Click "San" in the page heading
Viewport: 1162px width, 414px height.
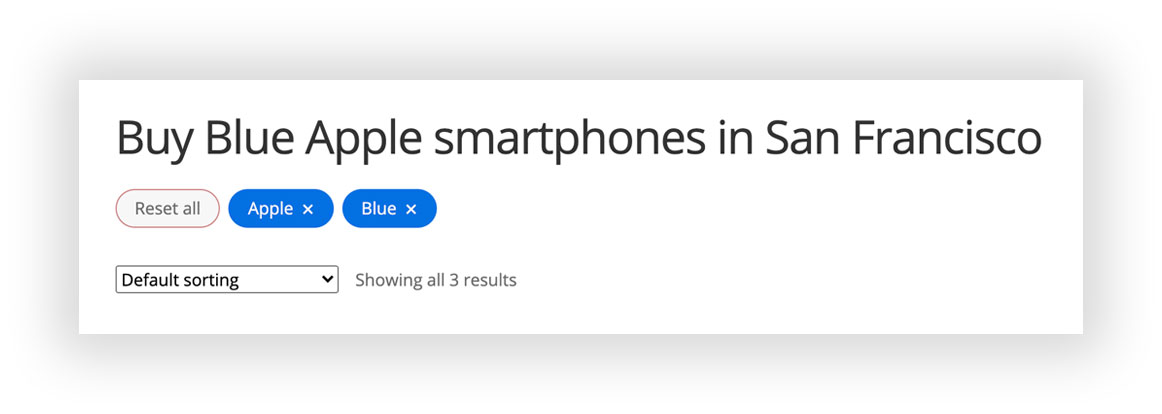pyautogui.click(x=803, y=138)
